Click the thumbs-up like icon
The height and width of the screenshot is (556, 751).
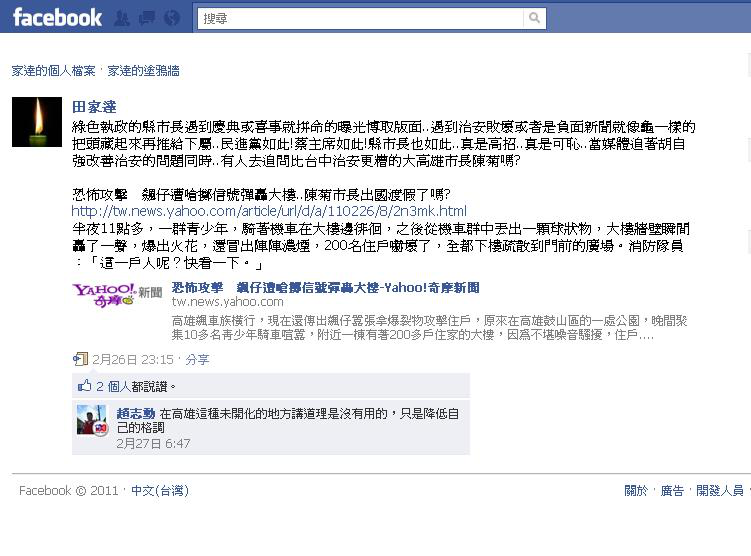84,386
